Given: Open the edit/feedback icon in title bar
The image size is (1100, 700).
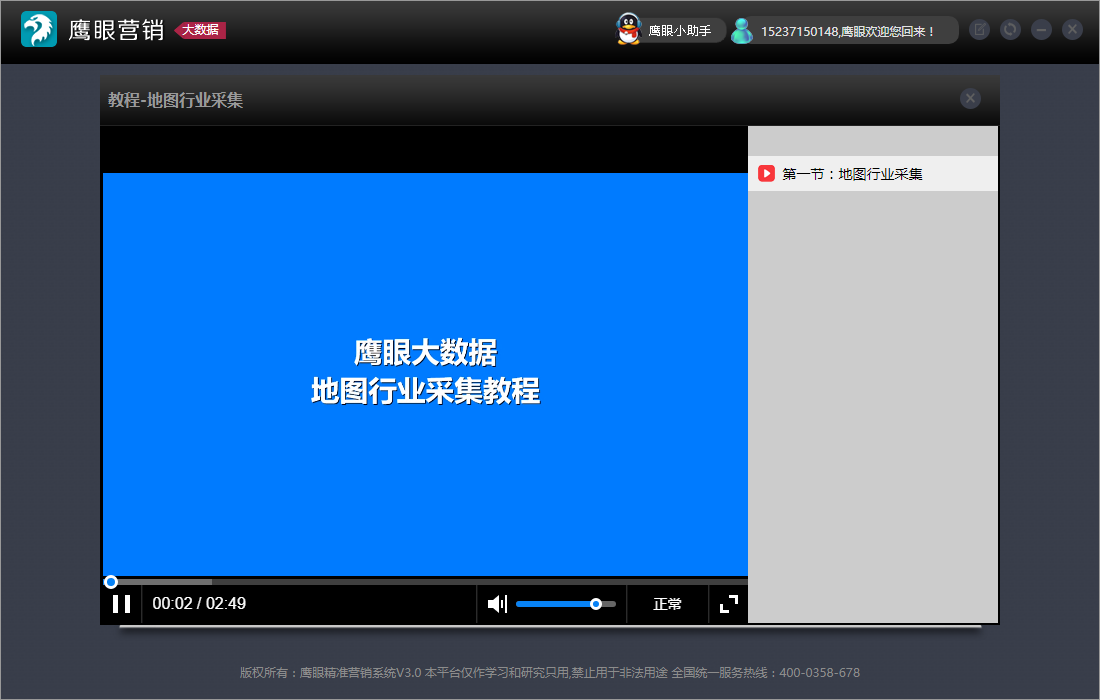Looking at the screenshot, I should pos(979,29).
